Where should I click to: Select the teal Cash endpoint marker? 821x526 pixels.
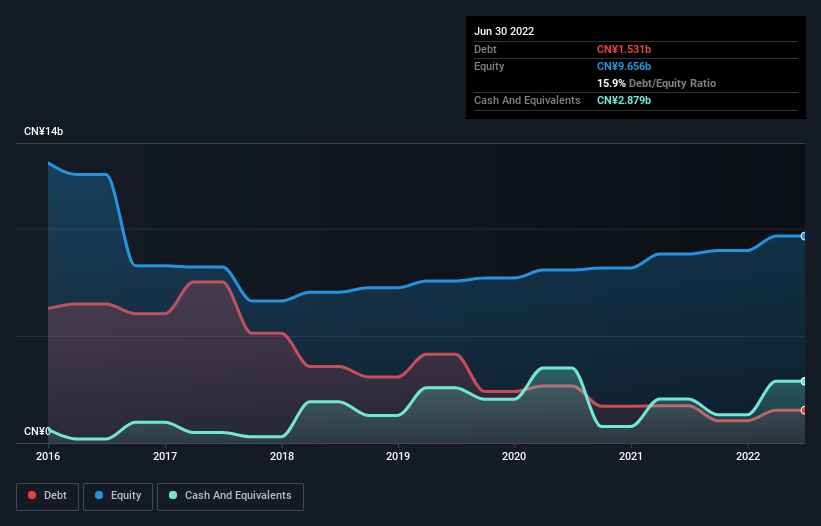coord(804,382)
